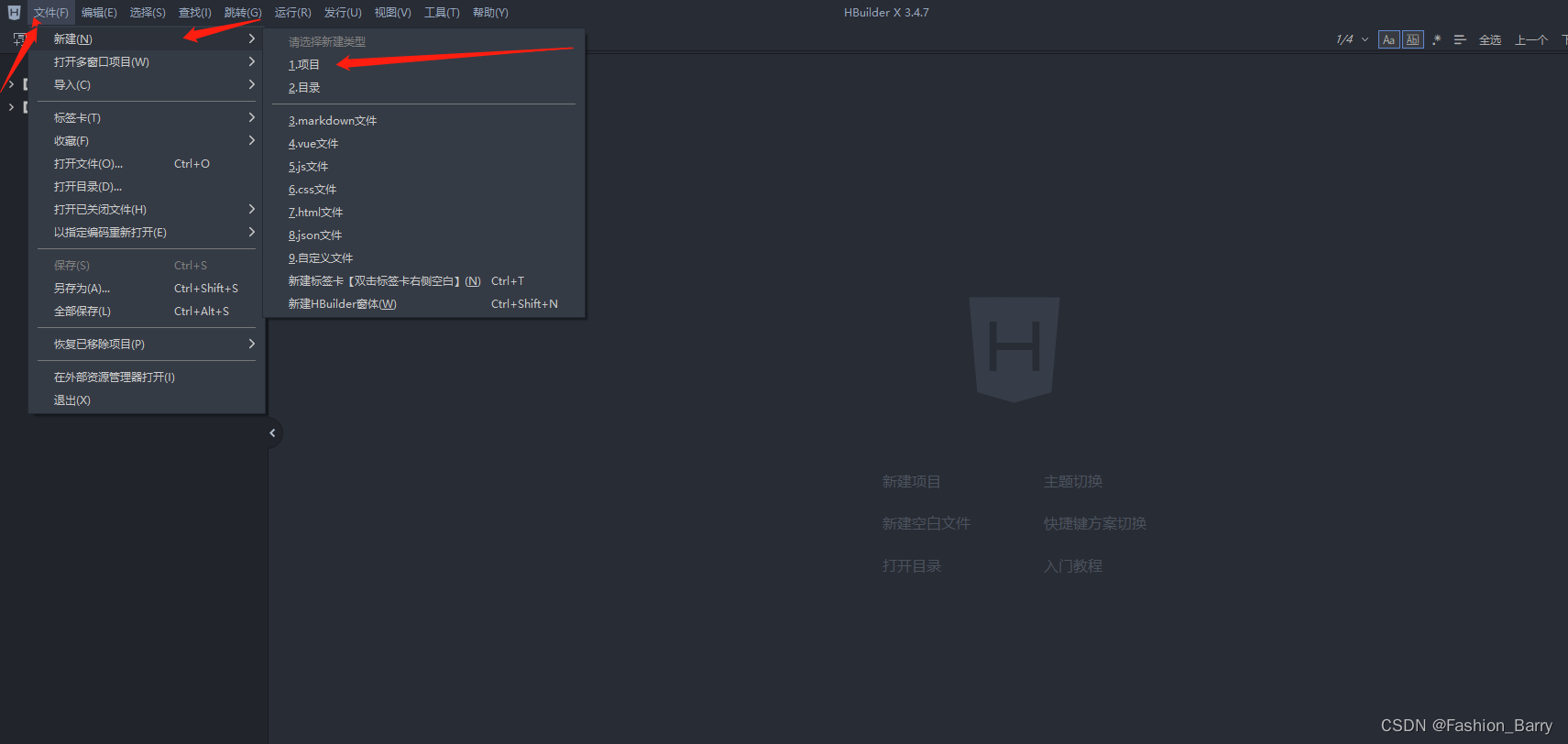Click the multi-line lines icon beside 全选
This screenshot has height=744, width=1568.
(x=1460, y=39)
